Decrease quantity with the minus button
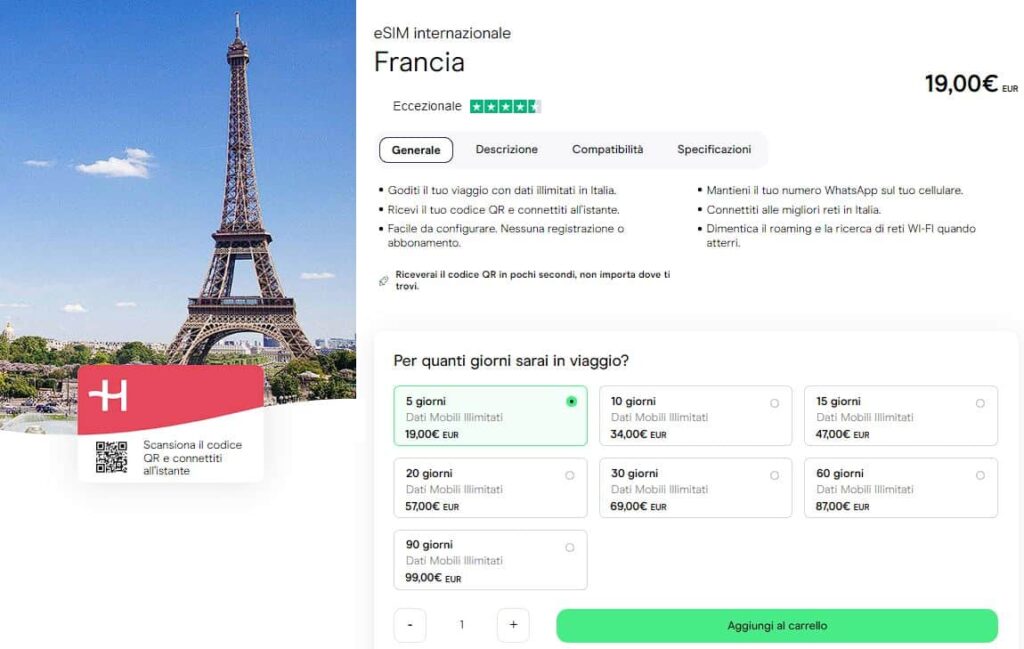The image size is (1024, 649). [x=409, y=625]
